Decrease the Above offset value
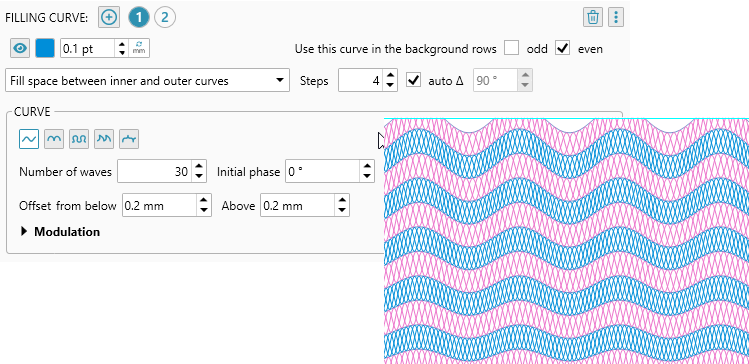The width and height of the screenshot is (749, 364). pos(342,210)
